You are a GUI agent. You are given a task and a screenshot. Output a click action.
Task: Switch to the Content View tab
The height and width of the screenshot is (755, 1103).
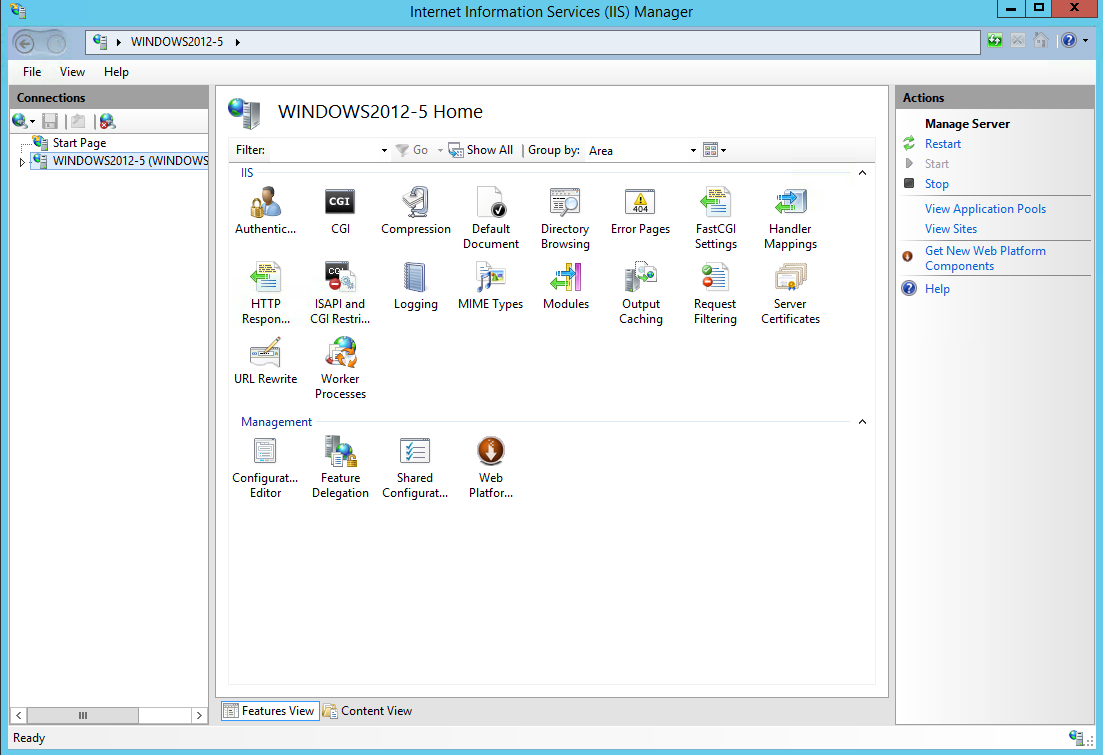coord(367,711)
